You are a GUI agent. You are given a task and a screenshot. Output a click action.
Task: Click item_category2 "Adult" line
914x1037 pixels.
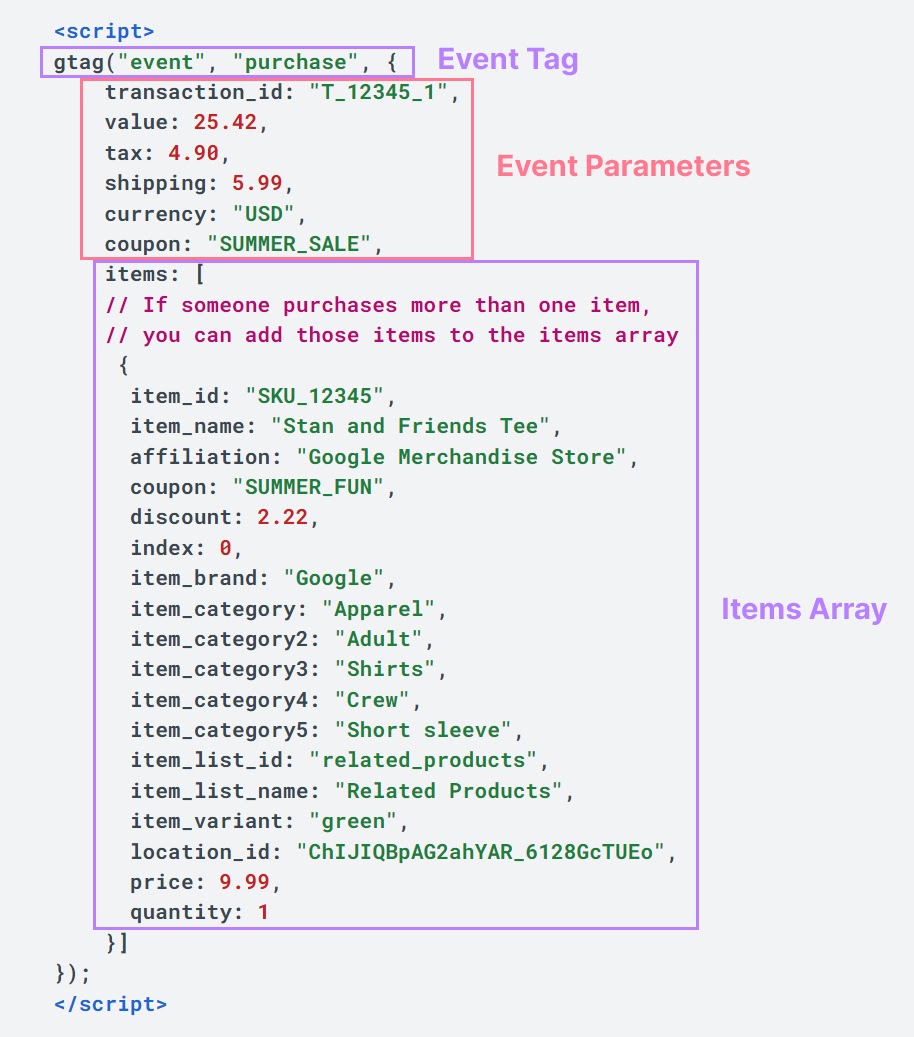(282, 639)
